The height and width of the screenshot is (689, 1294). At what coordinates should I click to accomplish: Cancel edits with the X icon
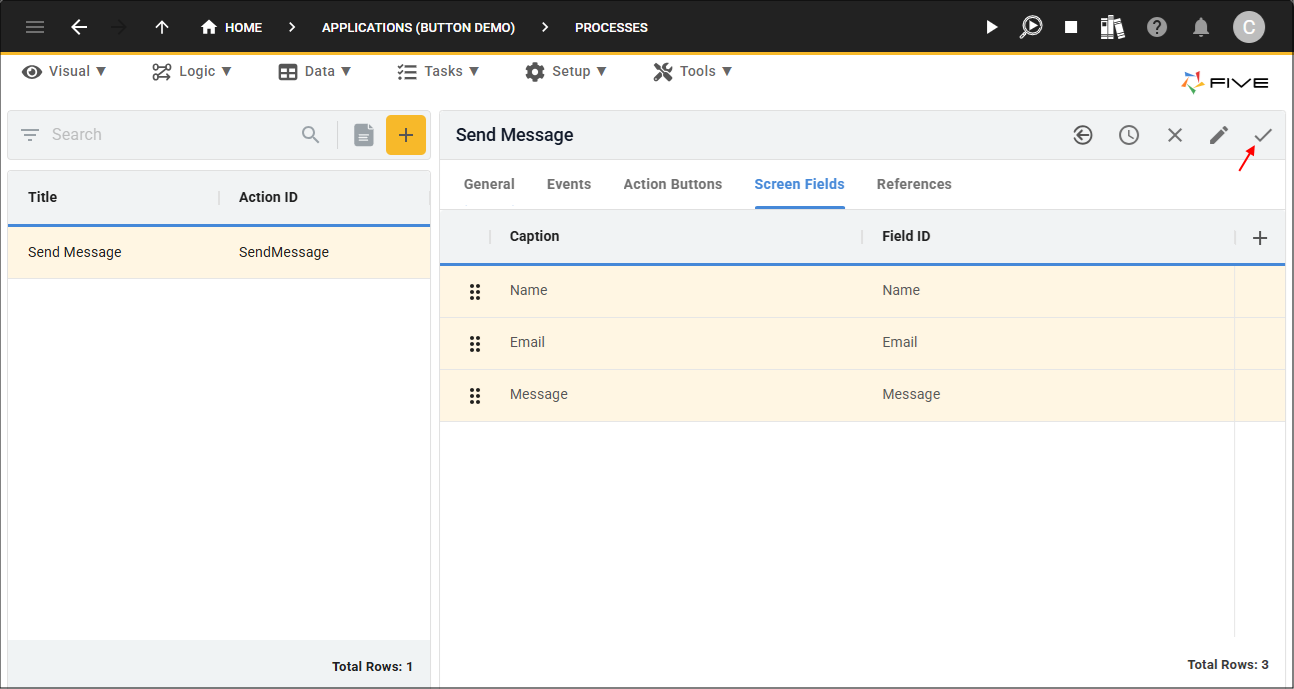pyautogui.click(x=1175, y=135)
